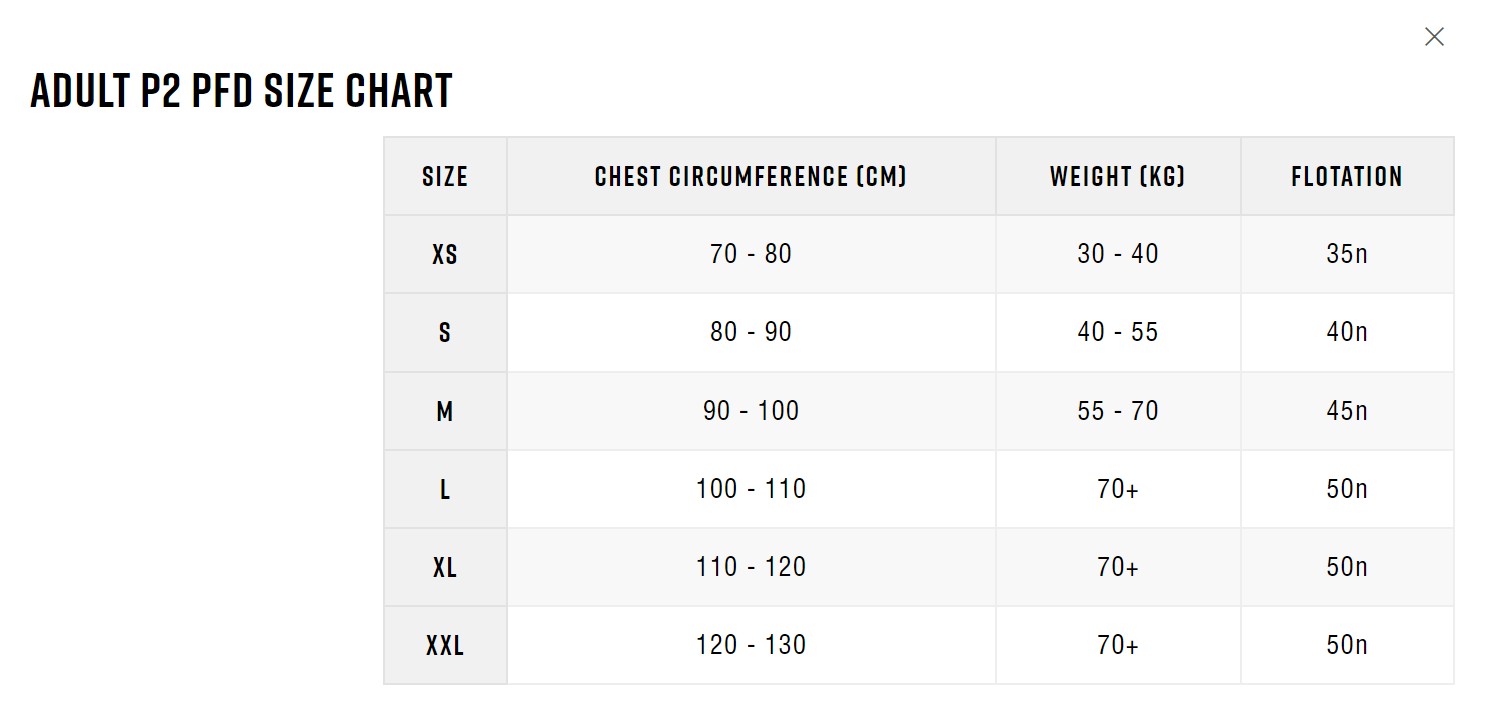Select the 35n flotation value
This screenshot has width=1488, height=720.
pyautogui.click(x=1347, y=254)
